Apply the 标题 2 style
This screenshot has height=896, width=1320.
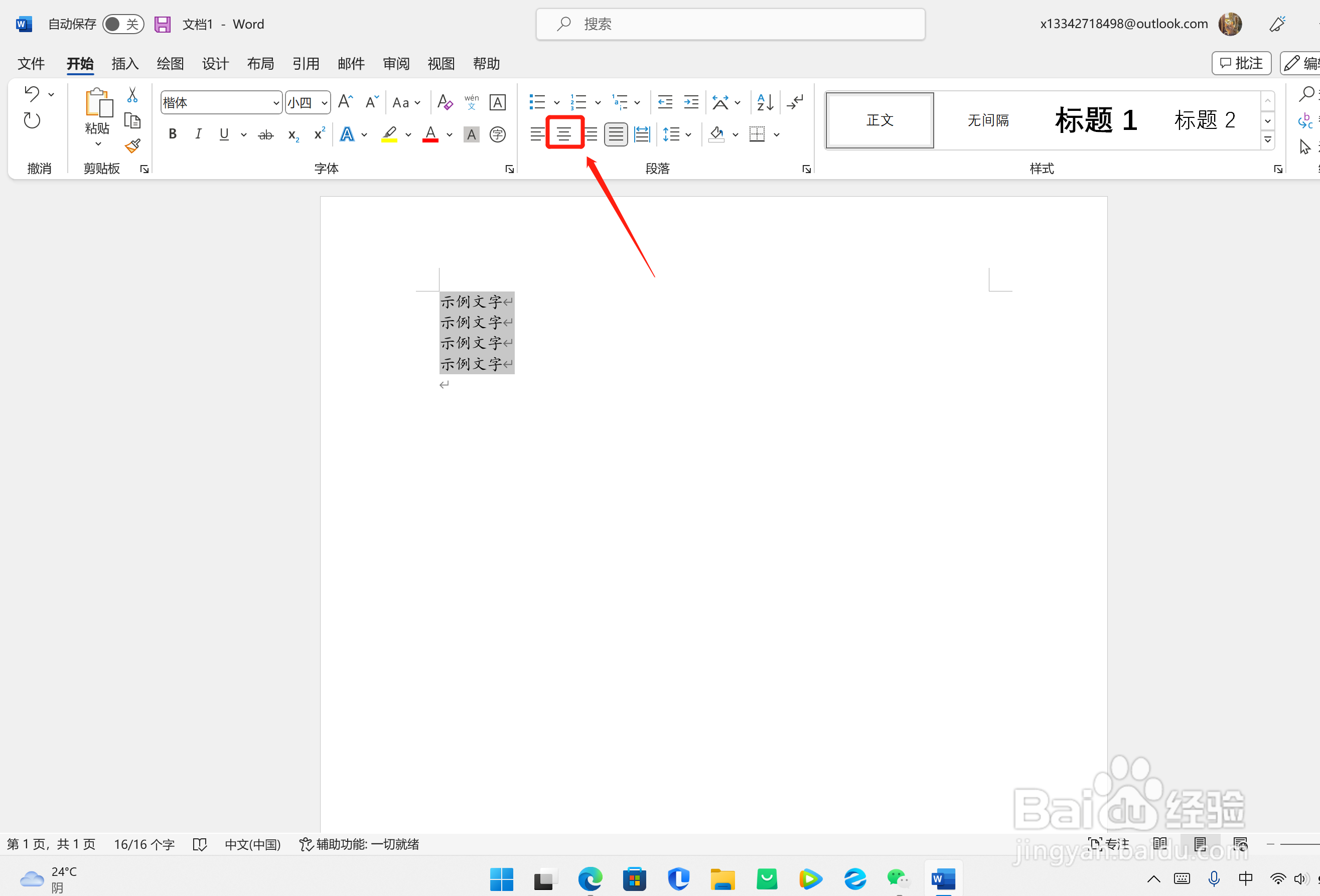tap(1205, 120)
